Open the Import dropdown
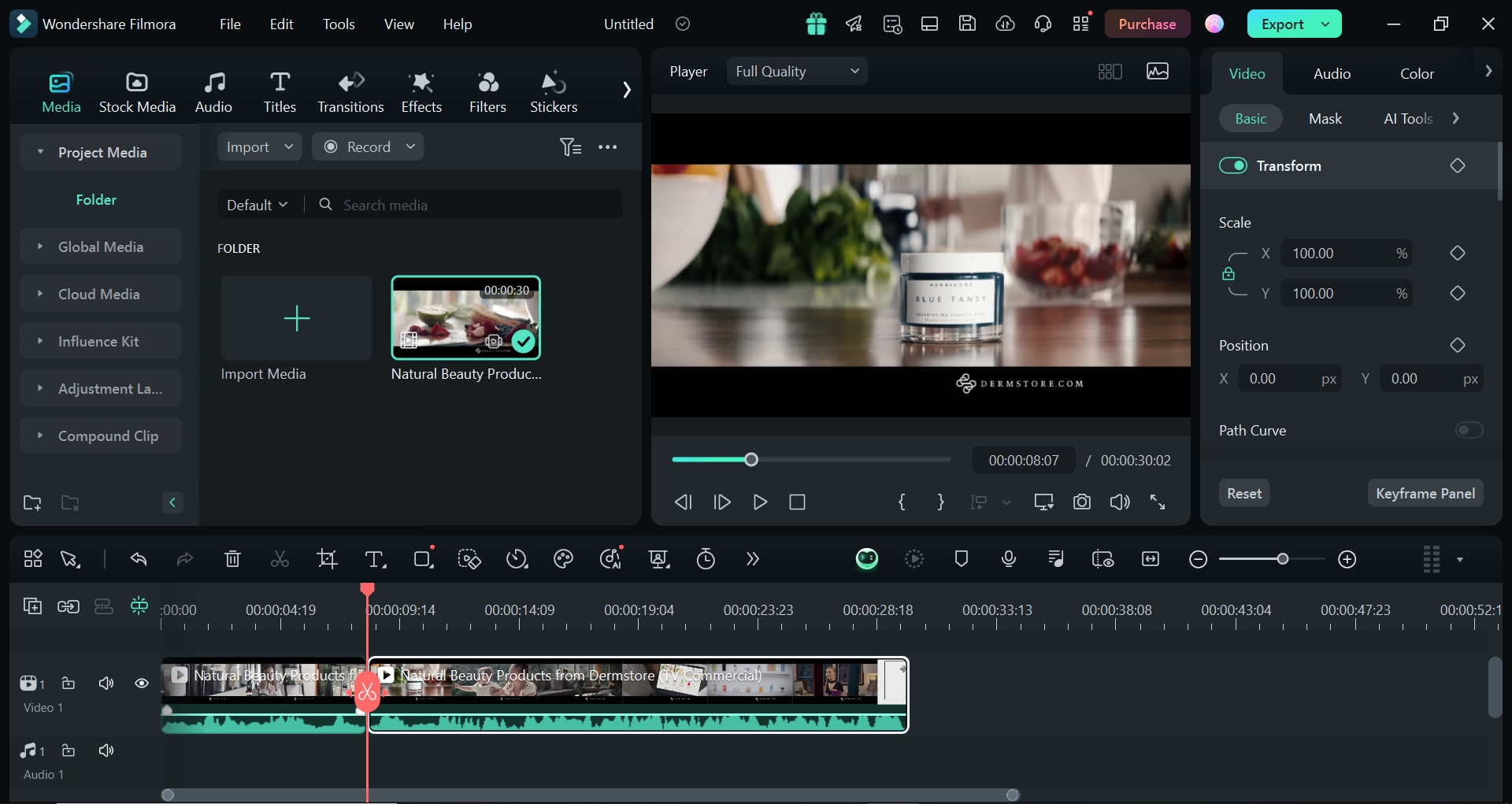Image resolution: width=1512 pixels, height=804 pixels. point(260,147)
